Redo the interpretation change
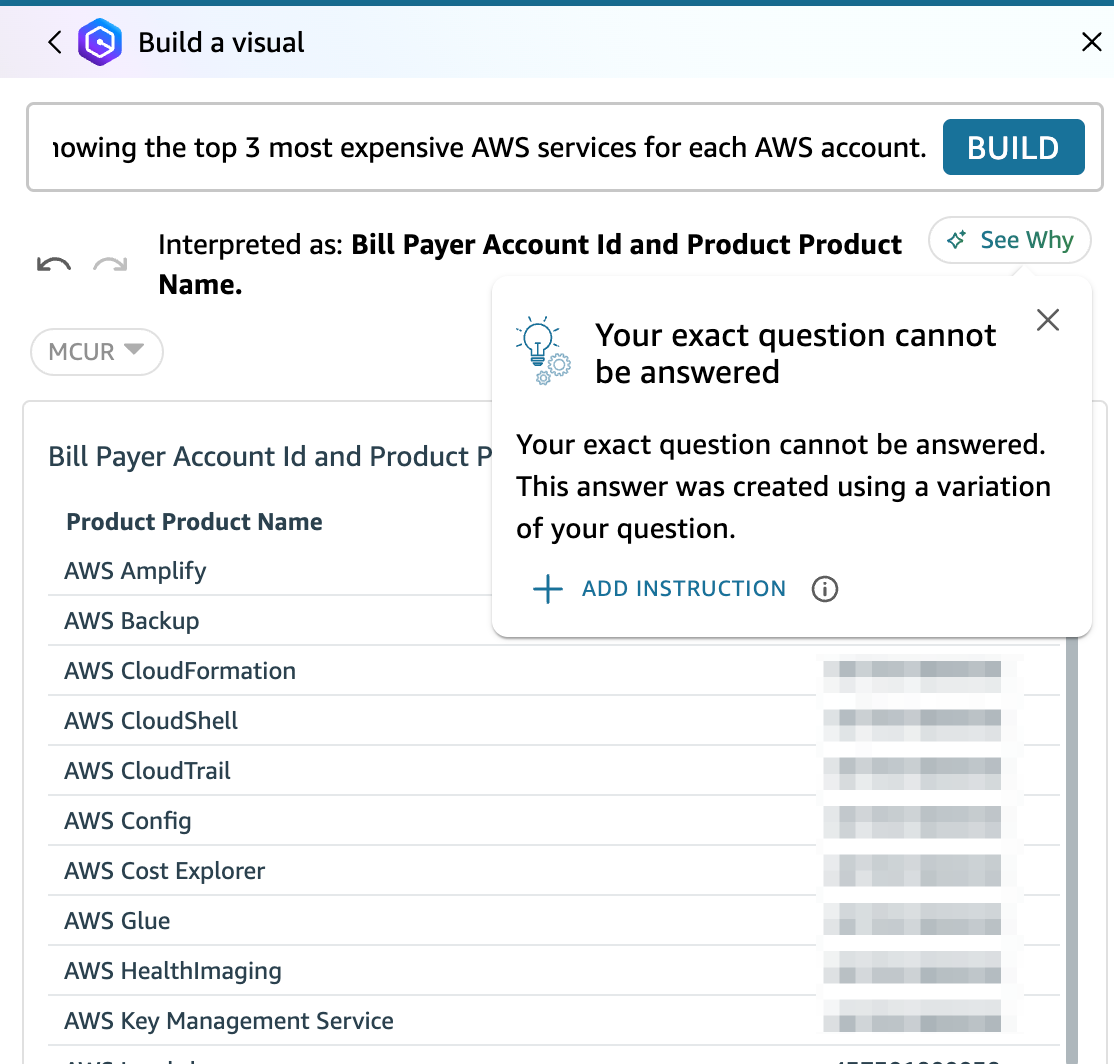Viewport: 1114px width, 1064px height. [110, 265]
